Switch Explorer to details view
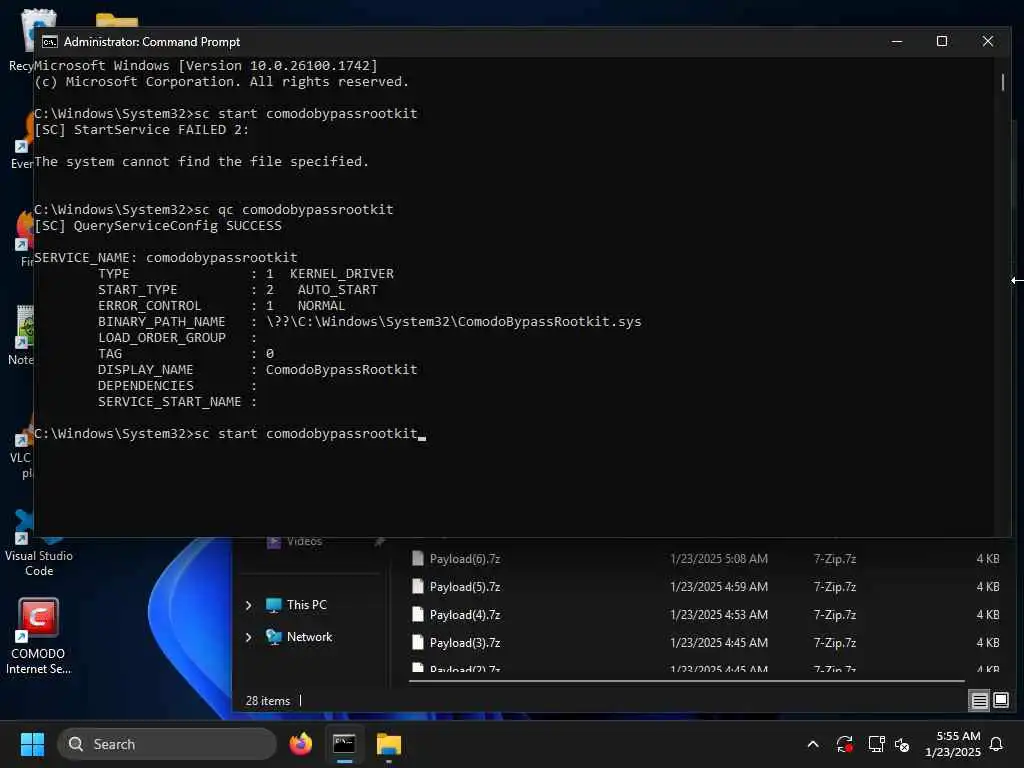This screenshot has width=1024, height=768. (979, 701)
